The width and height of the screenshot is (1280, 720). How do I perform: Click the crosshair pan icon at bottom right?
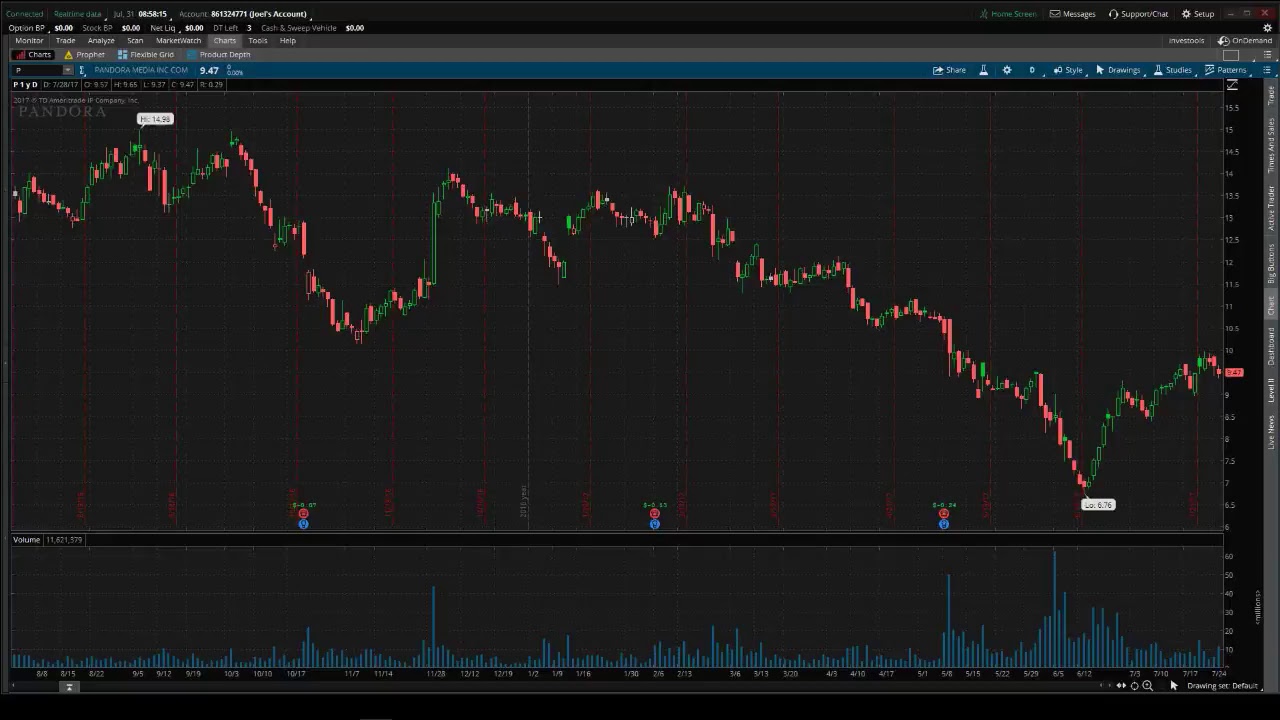1134,686
